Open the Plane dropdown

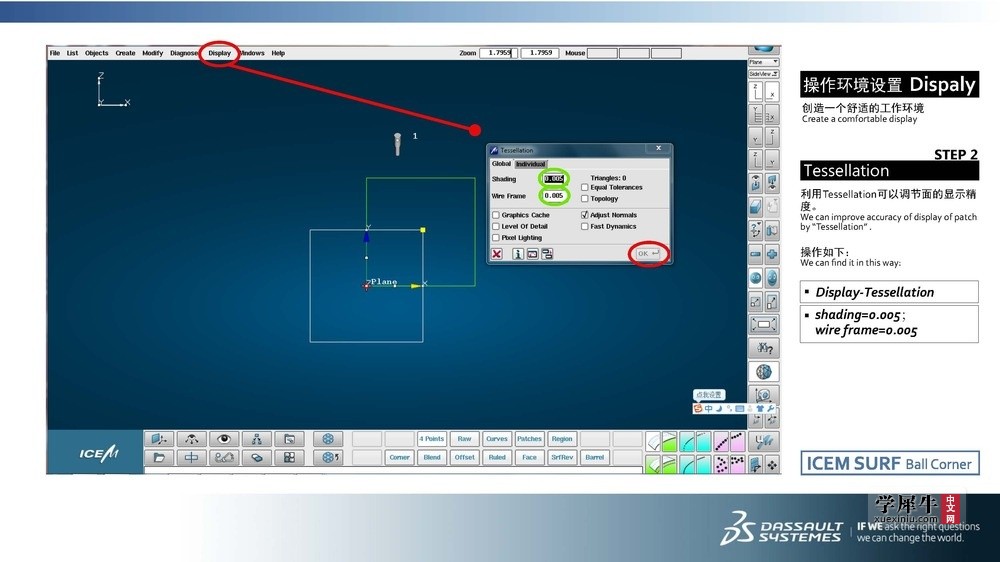coord(763,63)
